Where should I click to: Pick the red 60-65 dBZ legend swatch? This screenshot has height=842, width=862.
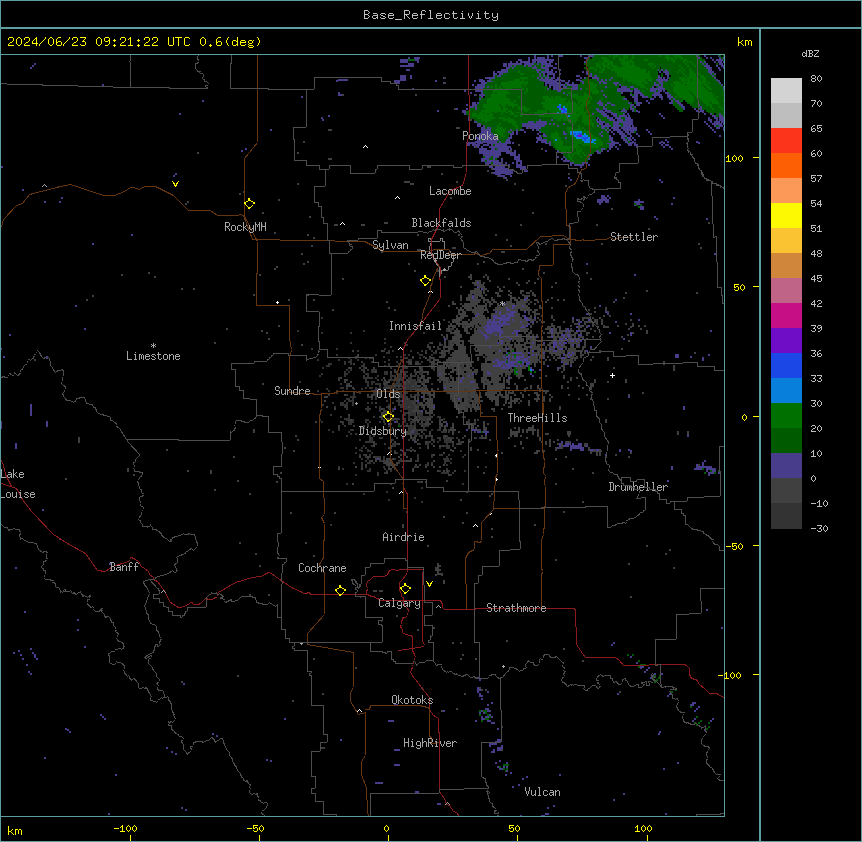pos(786,141)
